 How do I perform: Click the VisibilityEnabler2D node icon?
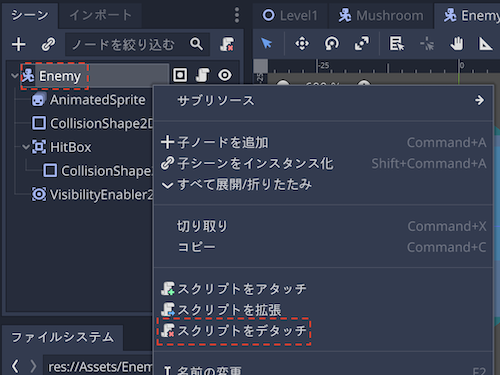(39, 194)
